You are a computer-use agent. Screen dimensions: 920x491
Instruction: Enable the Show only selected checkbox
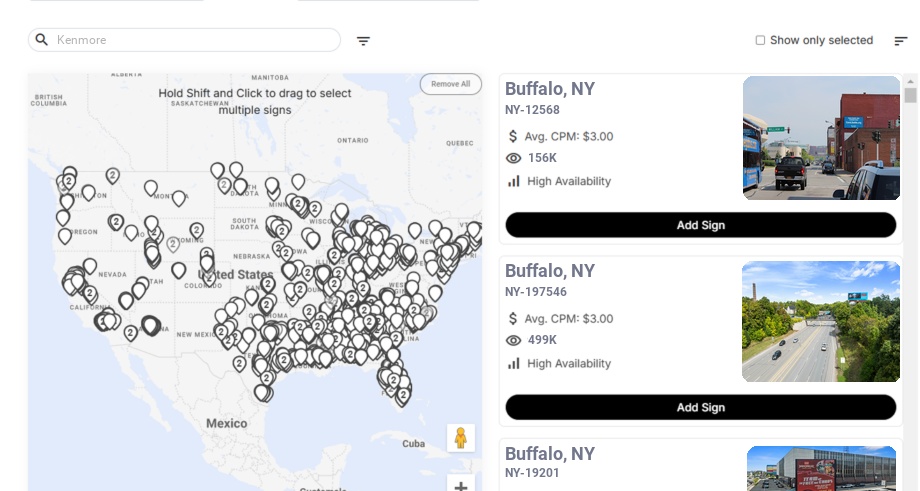click(760, 40)
